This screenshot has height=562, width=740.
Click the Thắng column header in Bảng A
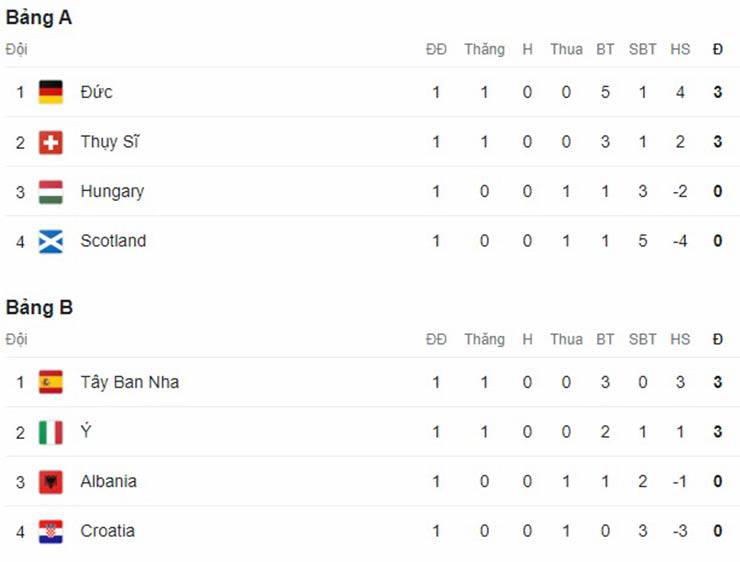[x=484, y=49]
